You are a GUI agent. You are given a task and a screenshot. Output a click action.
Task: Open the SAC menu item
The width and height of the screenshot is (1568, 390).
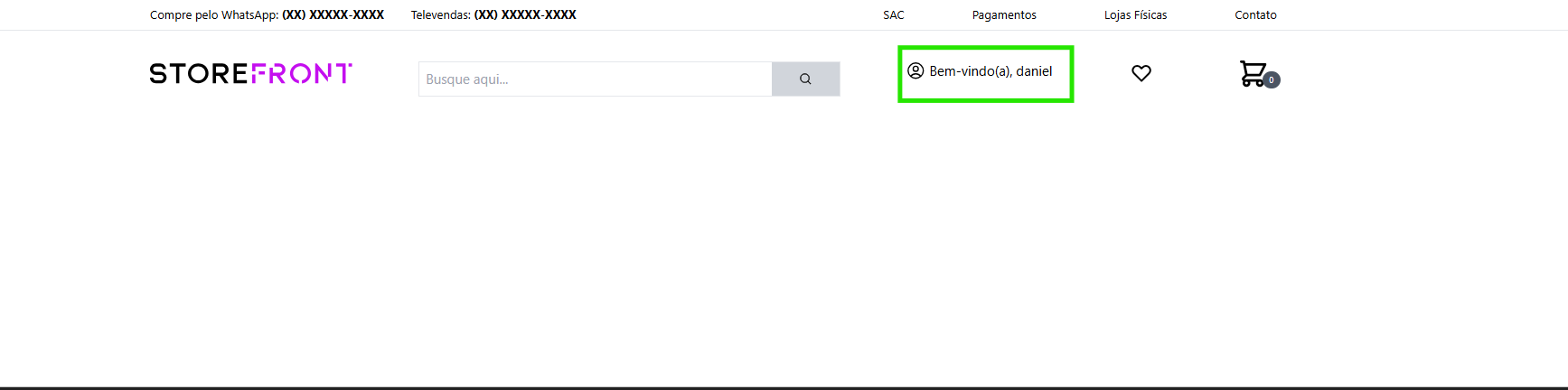pos(893,15)
